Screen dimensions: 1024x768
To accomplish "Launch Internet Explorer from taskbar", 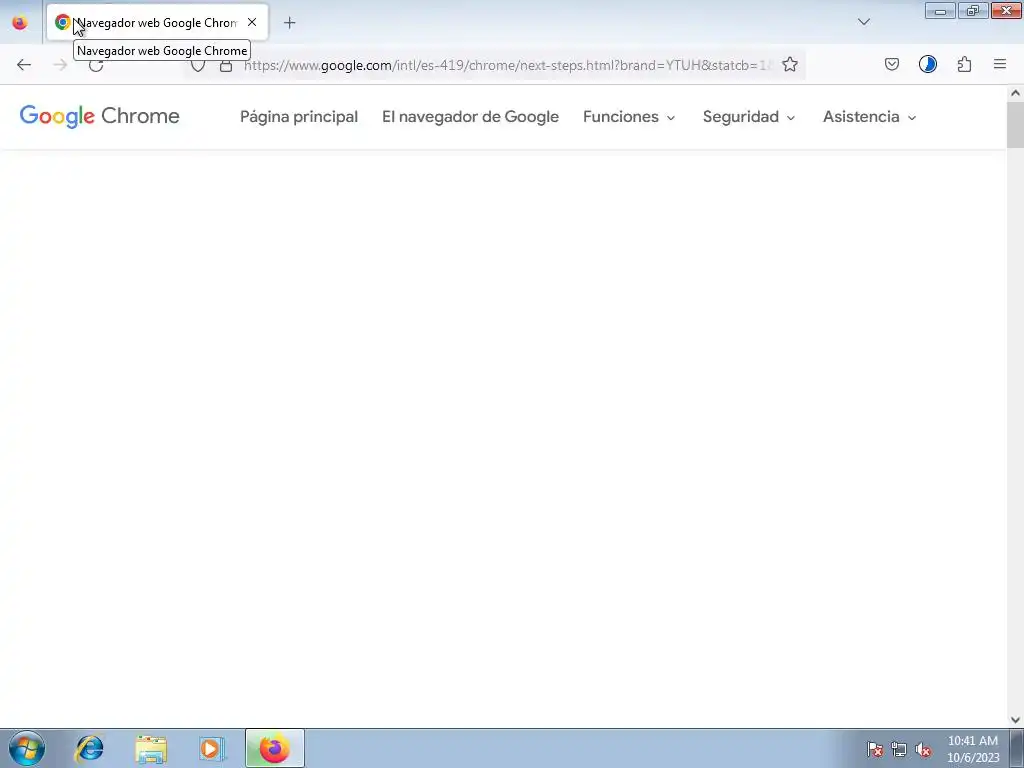I will coord(89,748).
